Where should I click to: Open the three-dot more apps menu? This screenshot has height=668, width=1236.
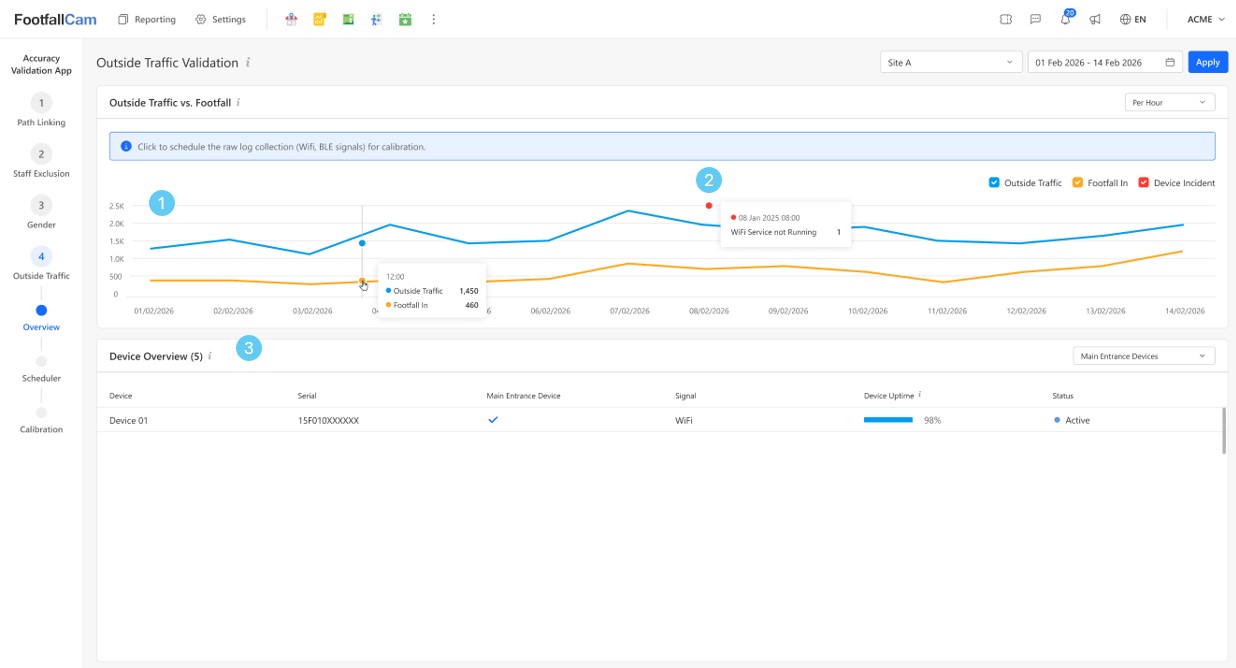[433, 19]
